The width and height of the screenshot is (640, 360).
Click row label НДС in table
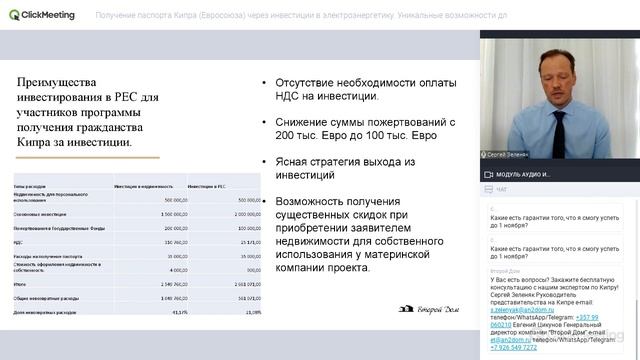(x=18, y=242)
